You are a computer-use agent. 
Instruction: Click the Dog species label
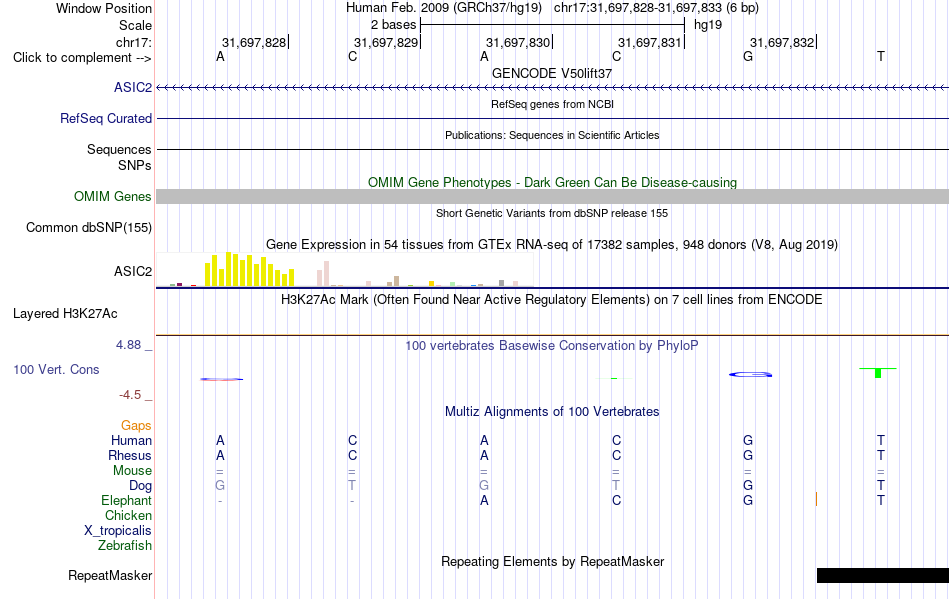141,486
